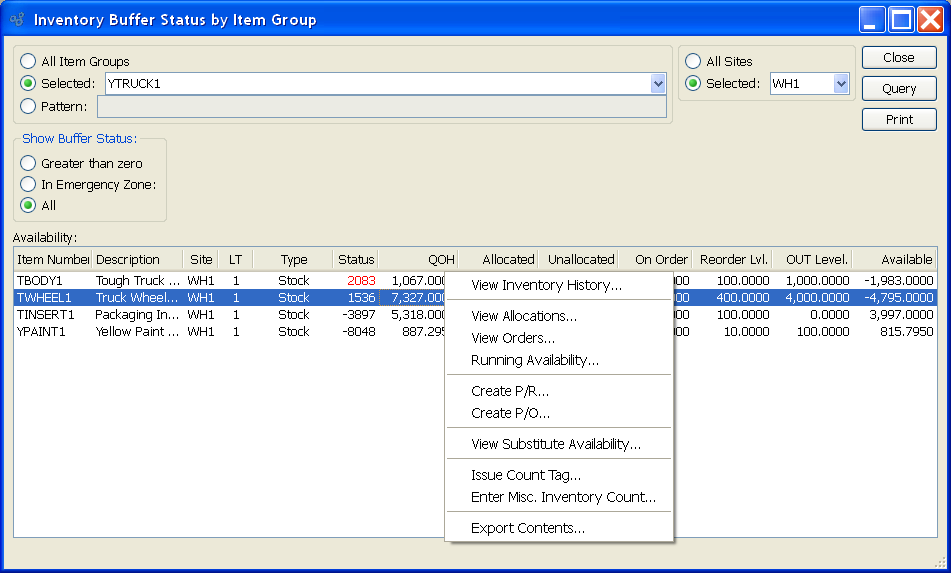Select Issue Count Tag menu item
The height and width of the screenshot is (573, 951).
526,476
